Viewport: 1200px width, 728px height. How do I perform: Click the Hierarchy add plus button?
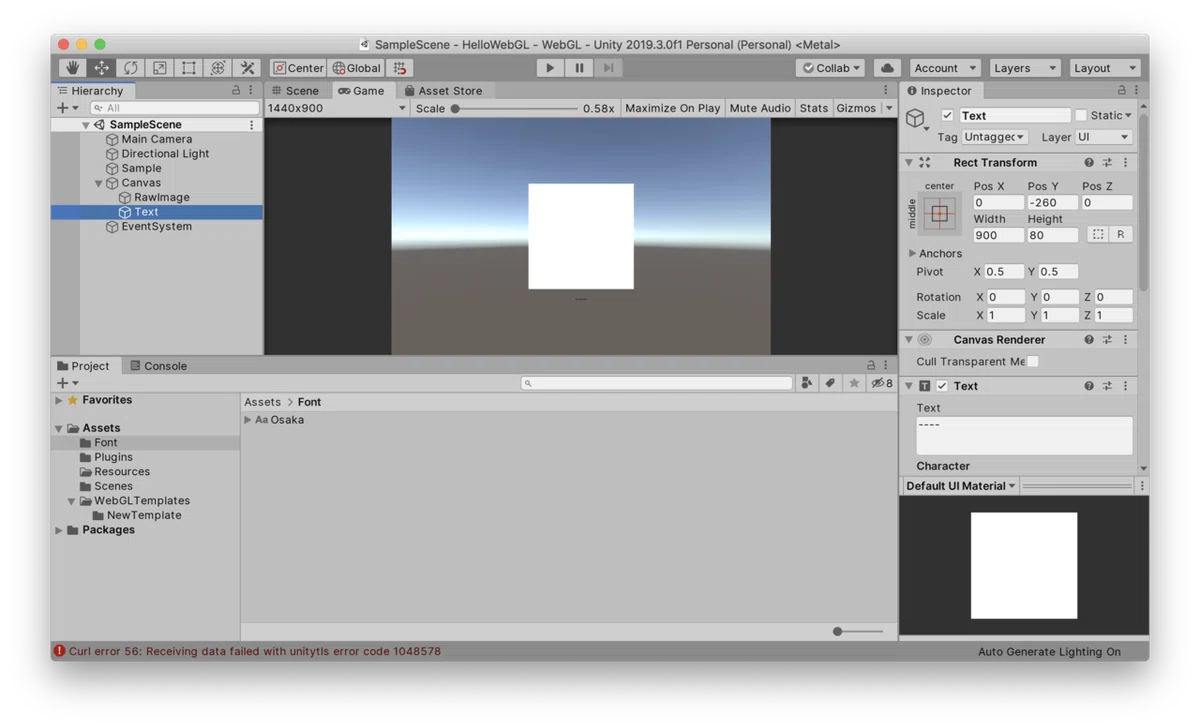point(62,107)
